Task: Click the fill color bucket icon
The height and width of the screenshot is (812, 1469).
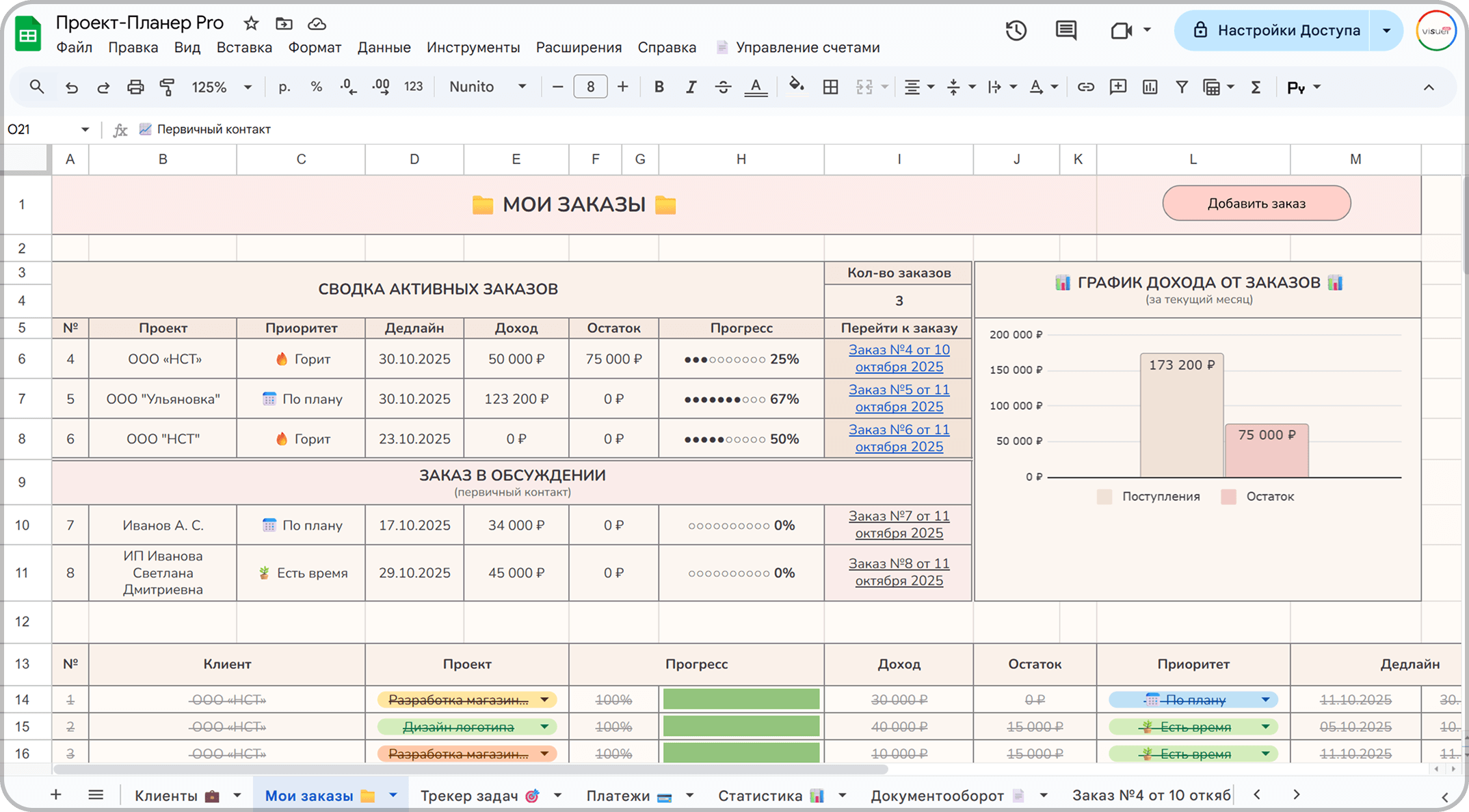Action: pyautogui.click(x=795, y=86)
